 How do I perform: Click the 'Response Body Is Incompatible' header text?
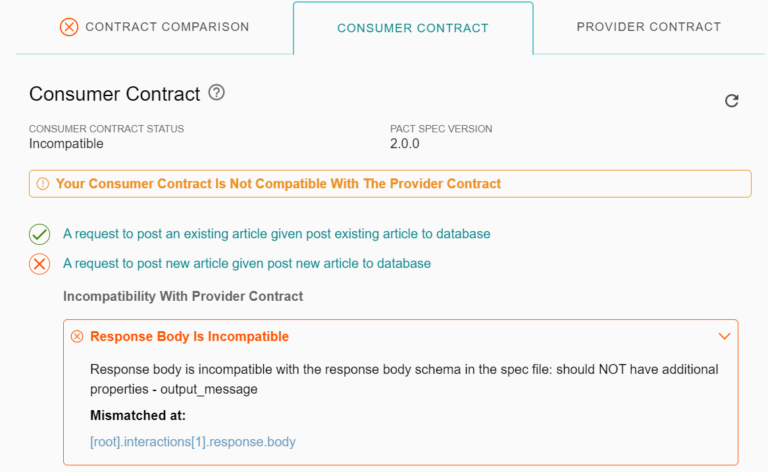(x=189, y=337)
